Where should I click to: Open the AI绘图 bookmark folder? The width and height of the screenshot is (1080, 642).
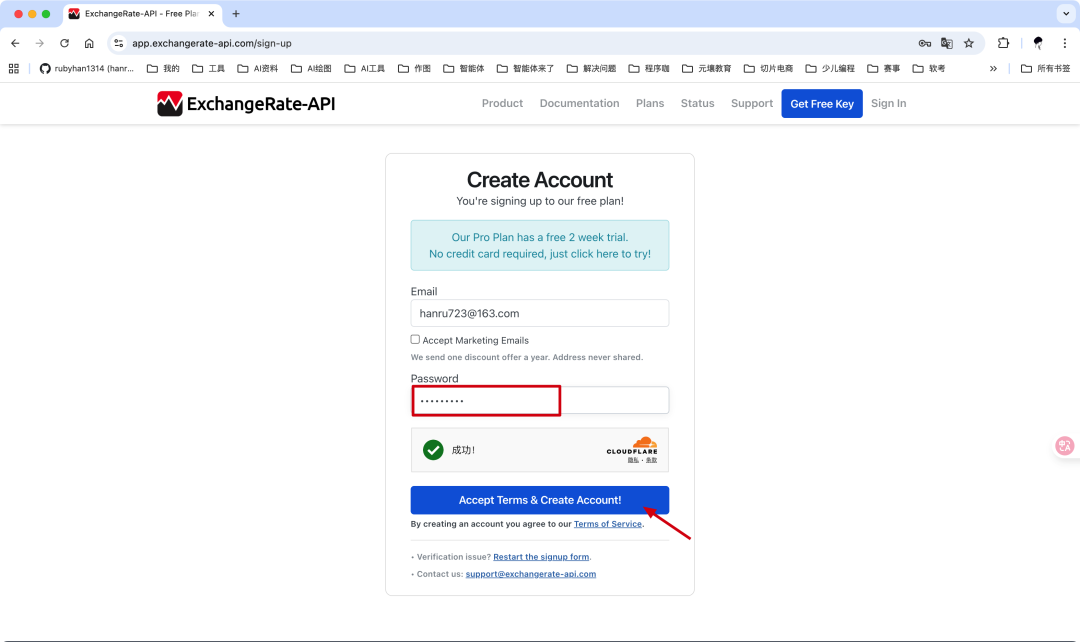pos(311,68)
